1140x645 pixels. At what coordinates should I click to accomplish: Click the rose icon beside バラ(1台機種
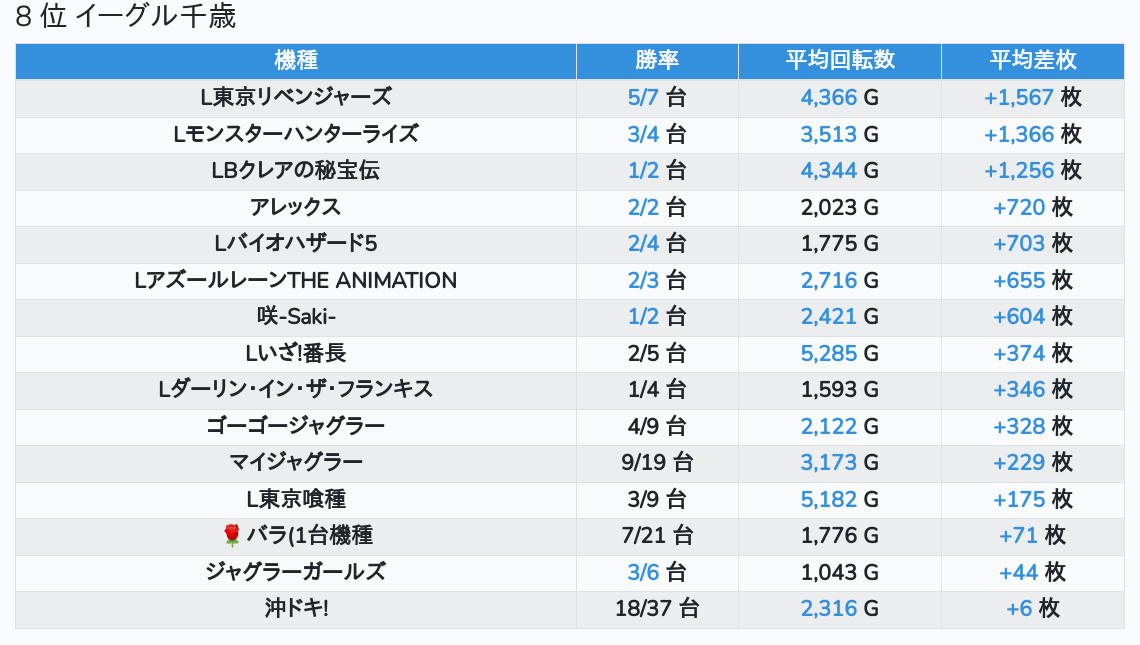tap(232, 536)
